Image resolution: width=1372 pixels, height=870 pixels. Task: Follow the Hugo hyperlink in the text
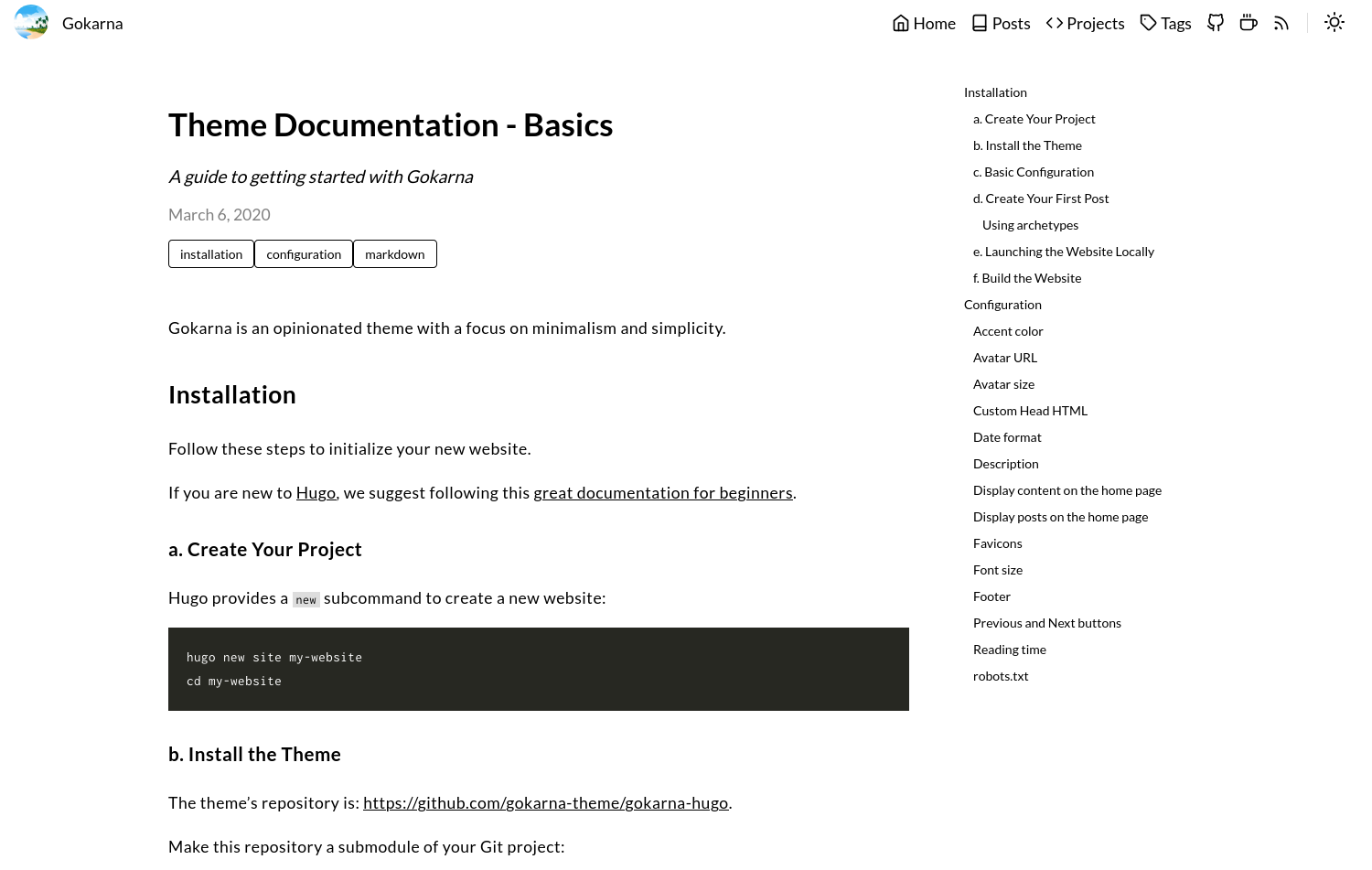click(316, 493)
